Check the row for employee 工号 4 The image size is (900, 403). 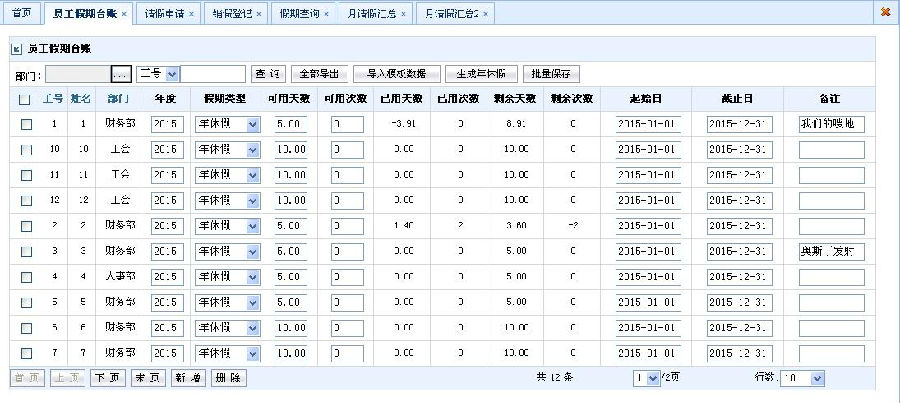point(26,277)
